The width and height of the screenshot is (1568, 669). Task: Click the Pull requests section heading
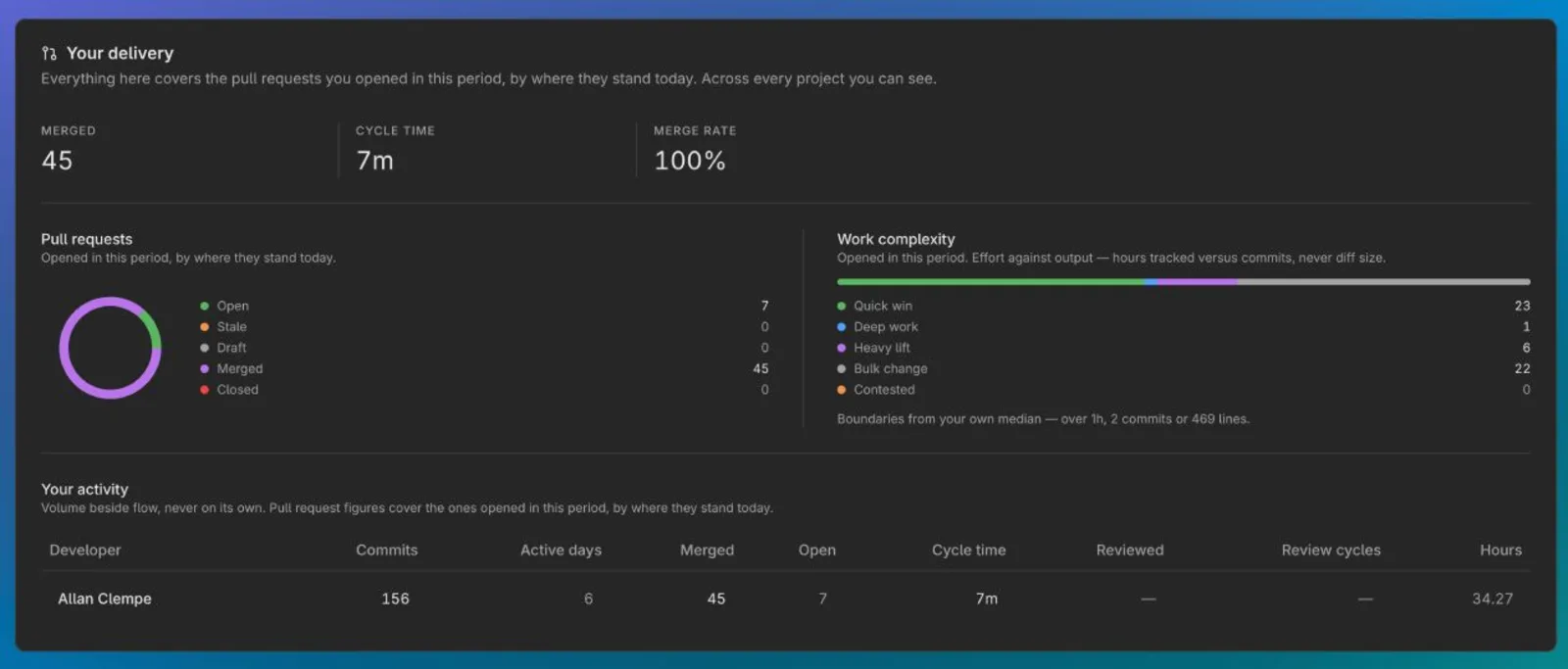pos(86,239)
